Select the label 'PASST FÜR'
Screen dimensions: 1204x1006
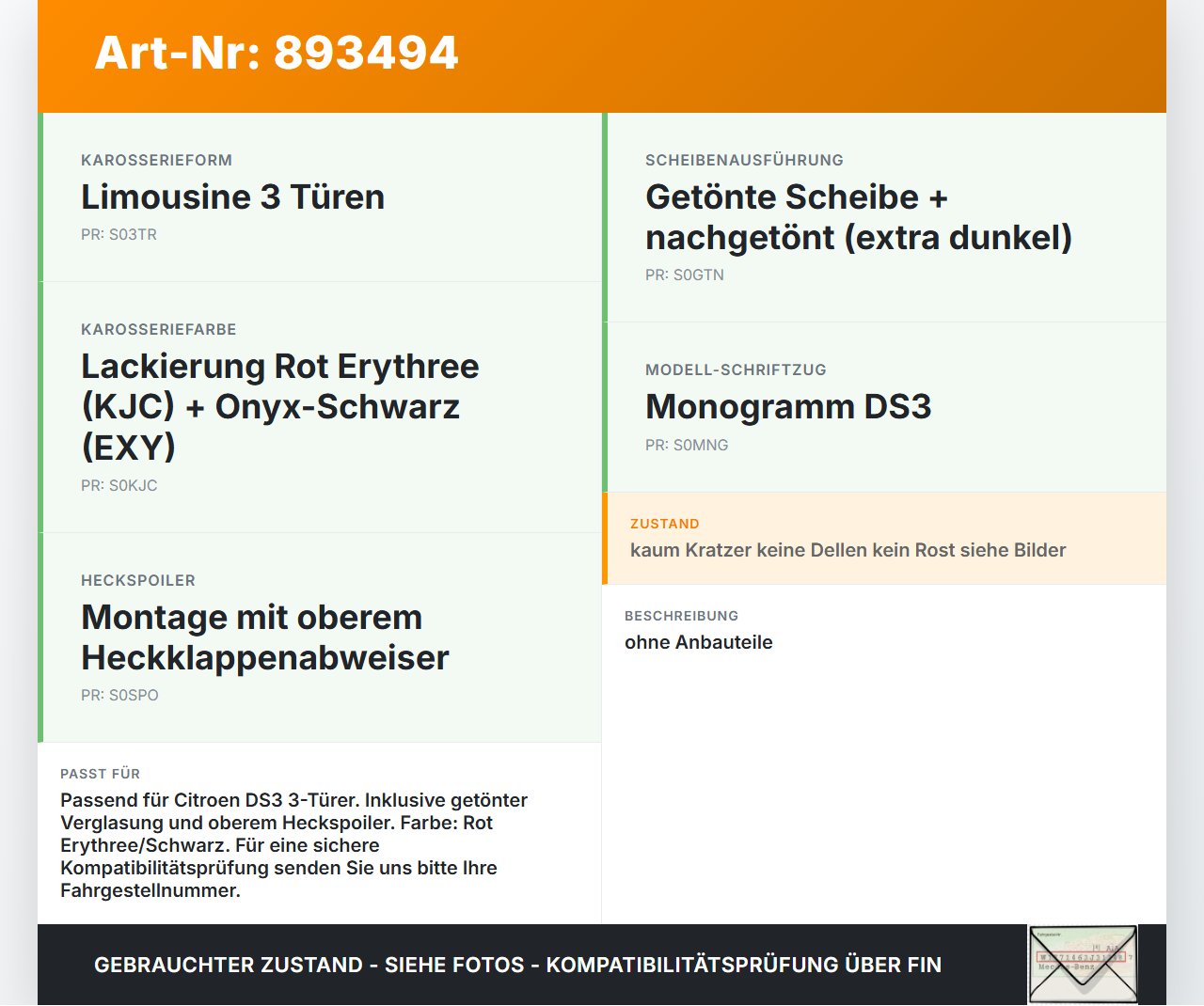pyautogui.click(x=100, y=774)
